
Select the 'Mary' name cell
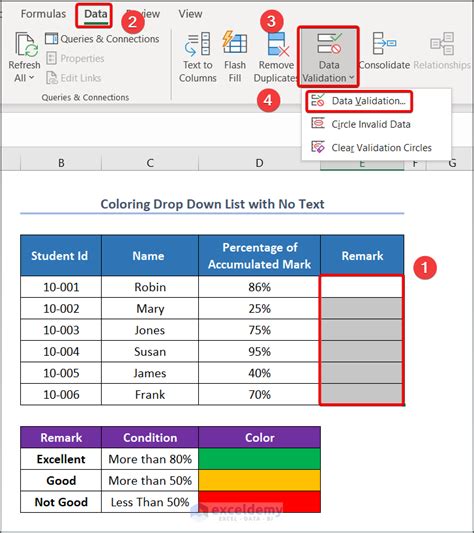tap(150, 308)
